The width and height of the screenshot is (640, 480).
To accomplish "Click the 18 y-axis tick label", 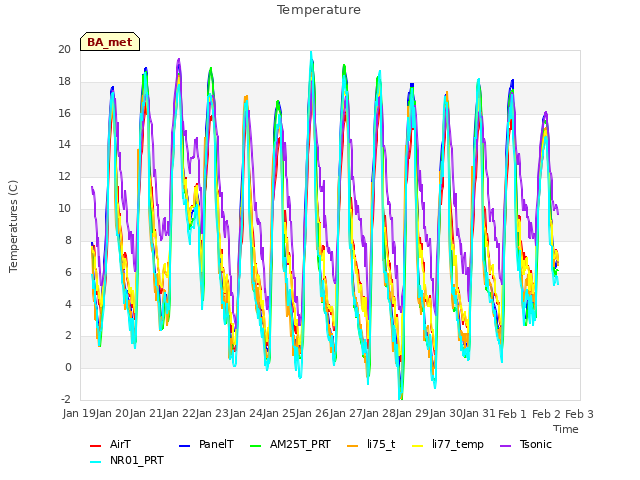I will coord(64,81).
